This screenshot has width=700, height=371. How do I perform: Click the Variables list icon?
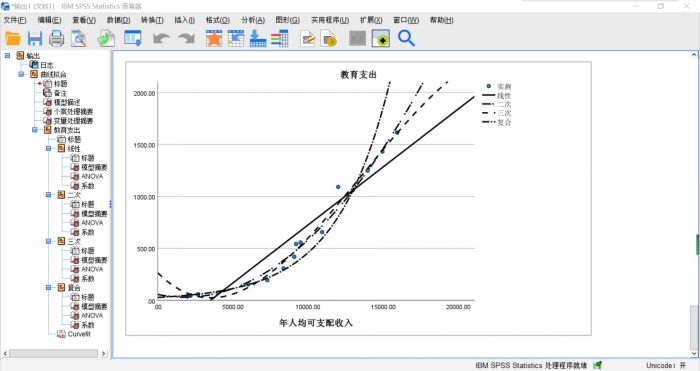click(x=280, y=39)
